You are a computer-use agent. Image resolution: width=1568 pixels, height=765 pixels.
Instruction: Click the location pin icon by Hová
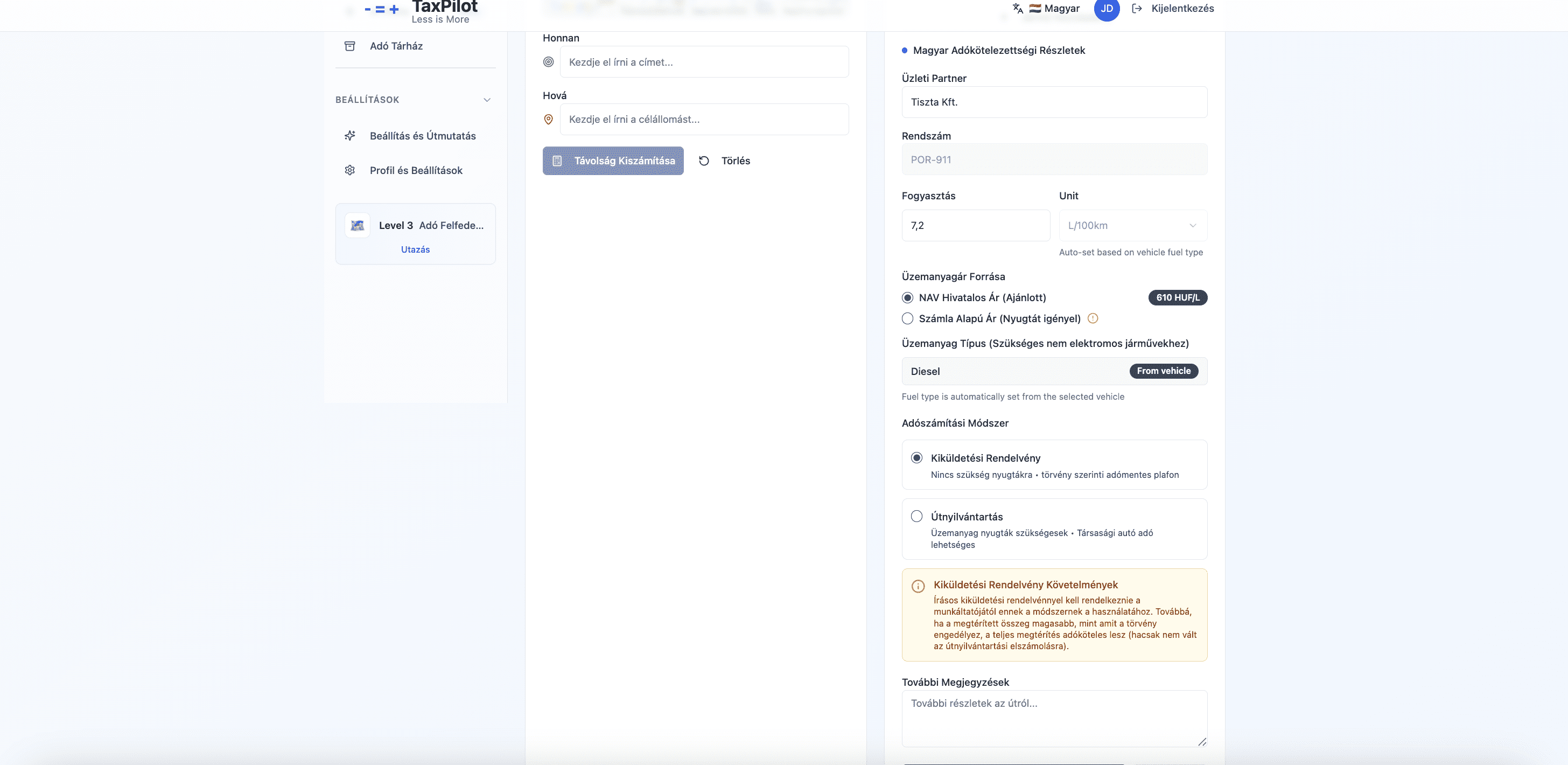pyautogui.click(x=549, y=120)
